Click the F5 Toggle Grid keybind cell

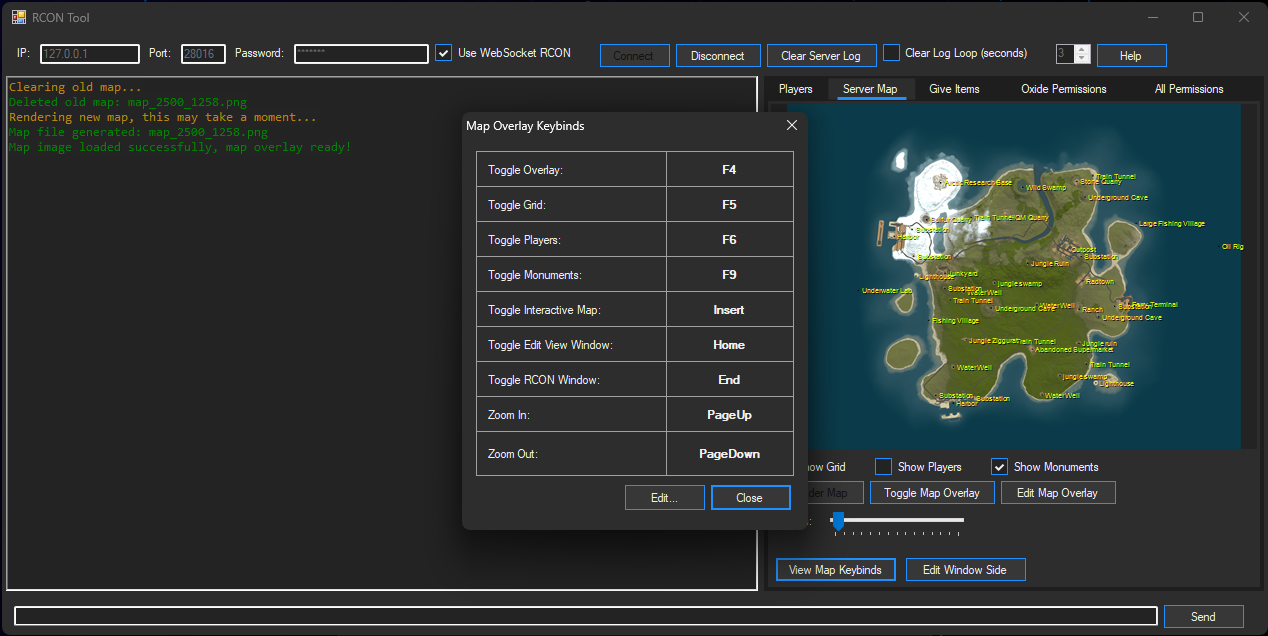click(729, 205)
